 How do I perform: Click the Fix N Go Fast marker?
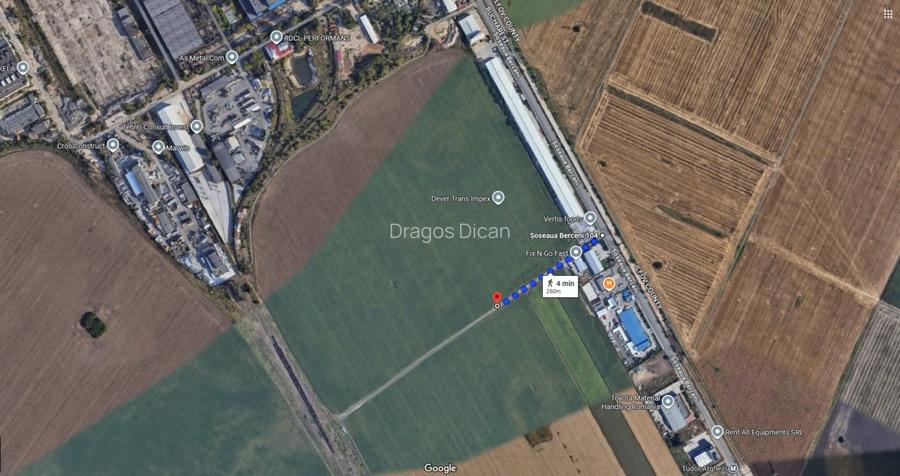(576, 253)
